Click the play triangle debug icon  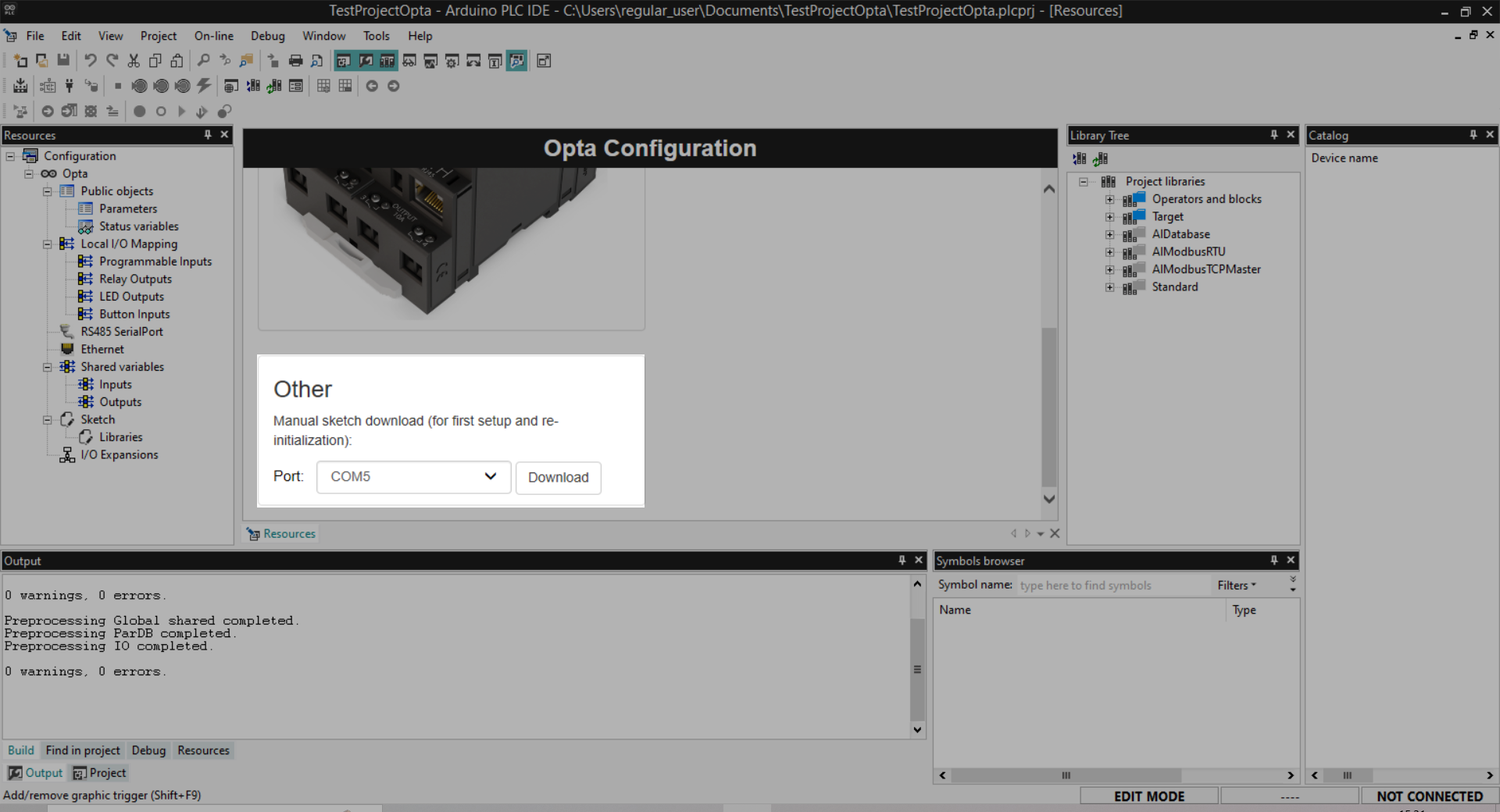[x=182, y=112]
